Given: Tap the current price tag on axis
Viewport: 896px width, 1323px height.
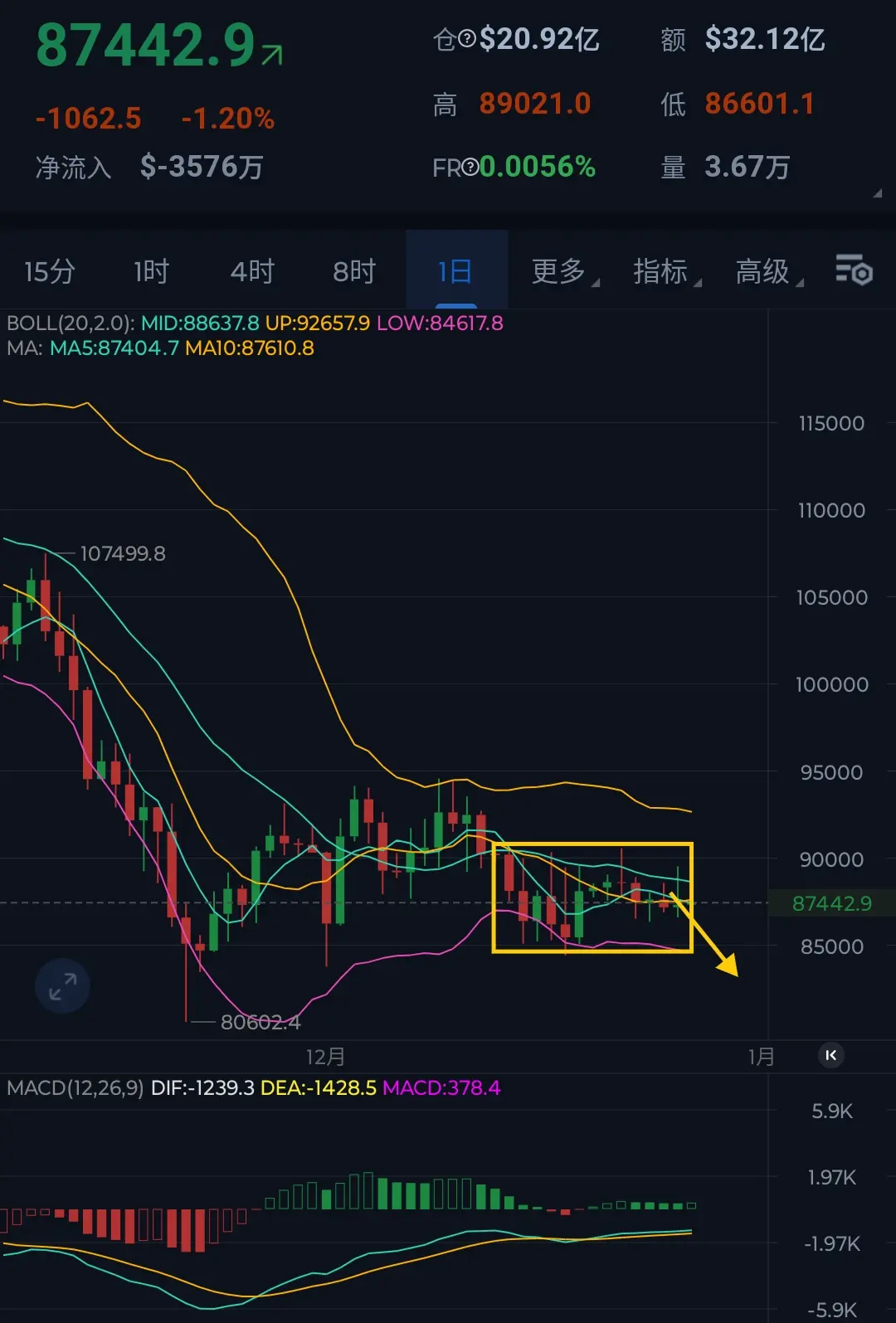Looking at the screenshot, I should pos(832,902).
